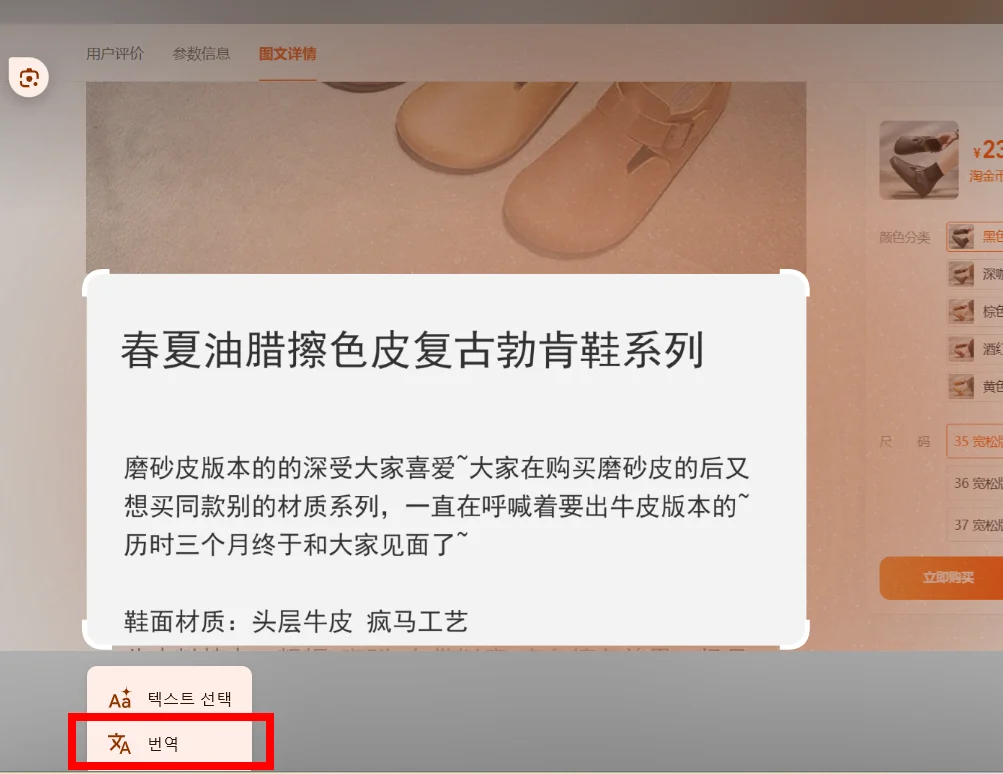Click the Aa text selection icon
The image size is (1003, 774).
tap(120, 699)
